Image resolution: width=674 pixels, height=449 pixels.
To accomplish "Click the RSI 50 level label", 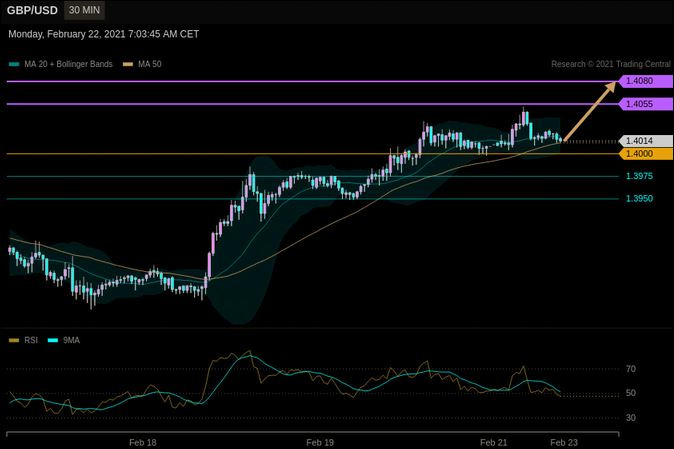I will 631,393.
